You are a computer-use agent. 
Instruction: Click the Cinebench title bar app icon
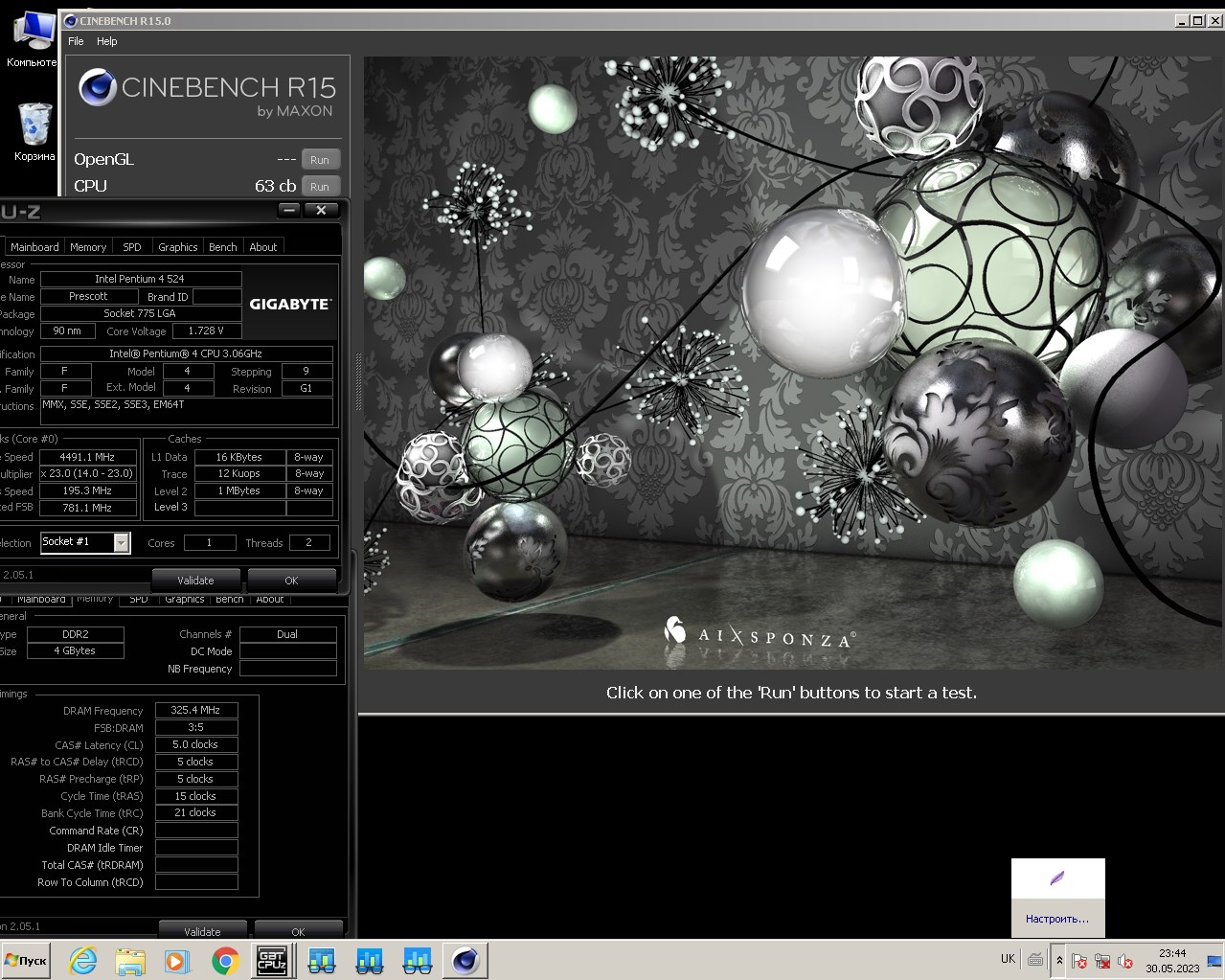[70, 21]
